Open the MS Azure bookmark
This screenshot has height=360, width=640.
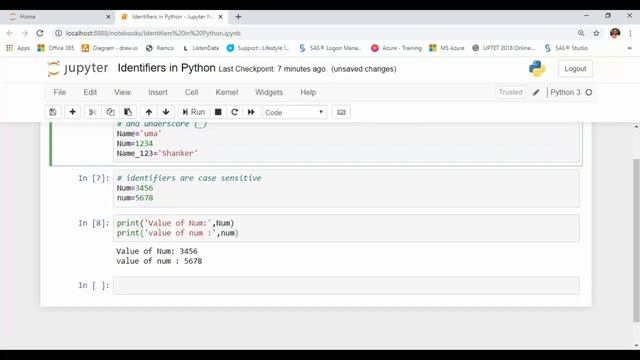447,48
